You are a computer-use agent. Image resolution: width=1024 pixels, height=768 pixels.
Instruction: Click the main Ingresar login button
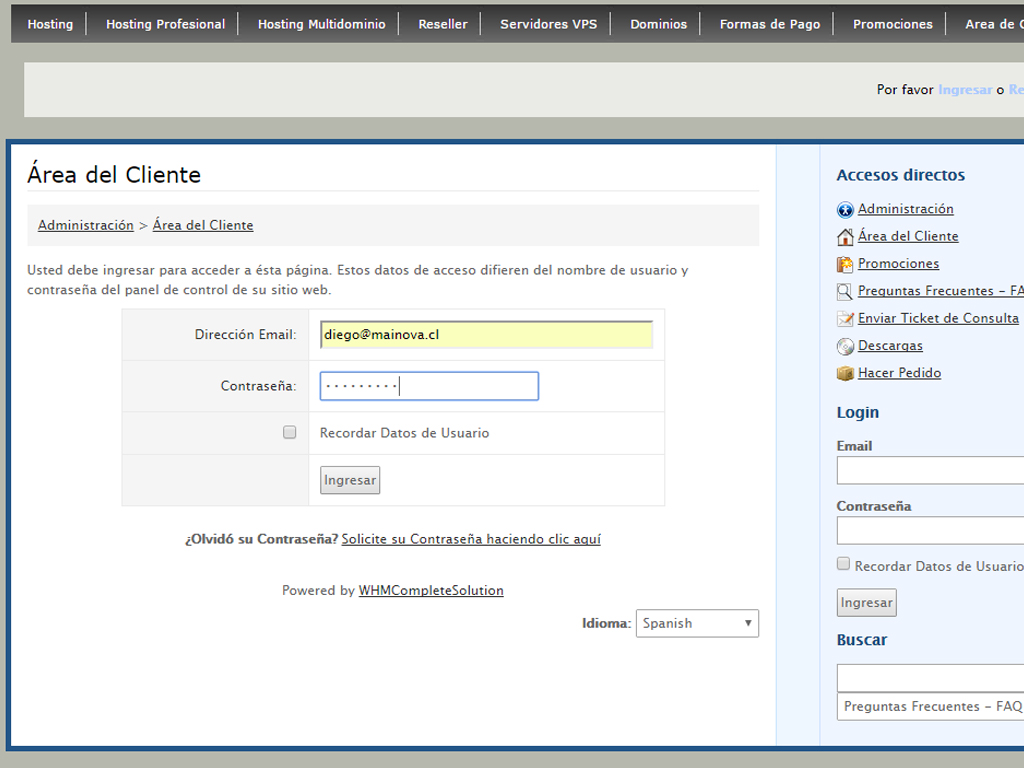(x=350, y=480)
